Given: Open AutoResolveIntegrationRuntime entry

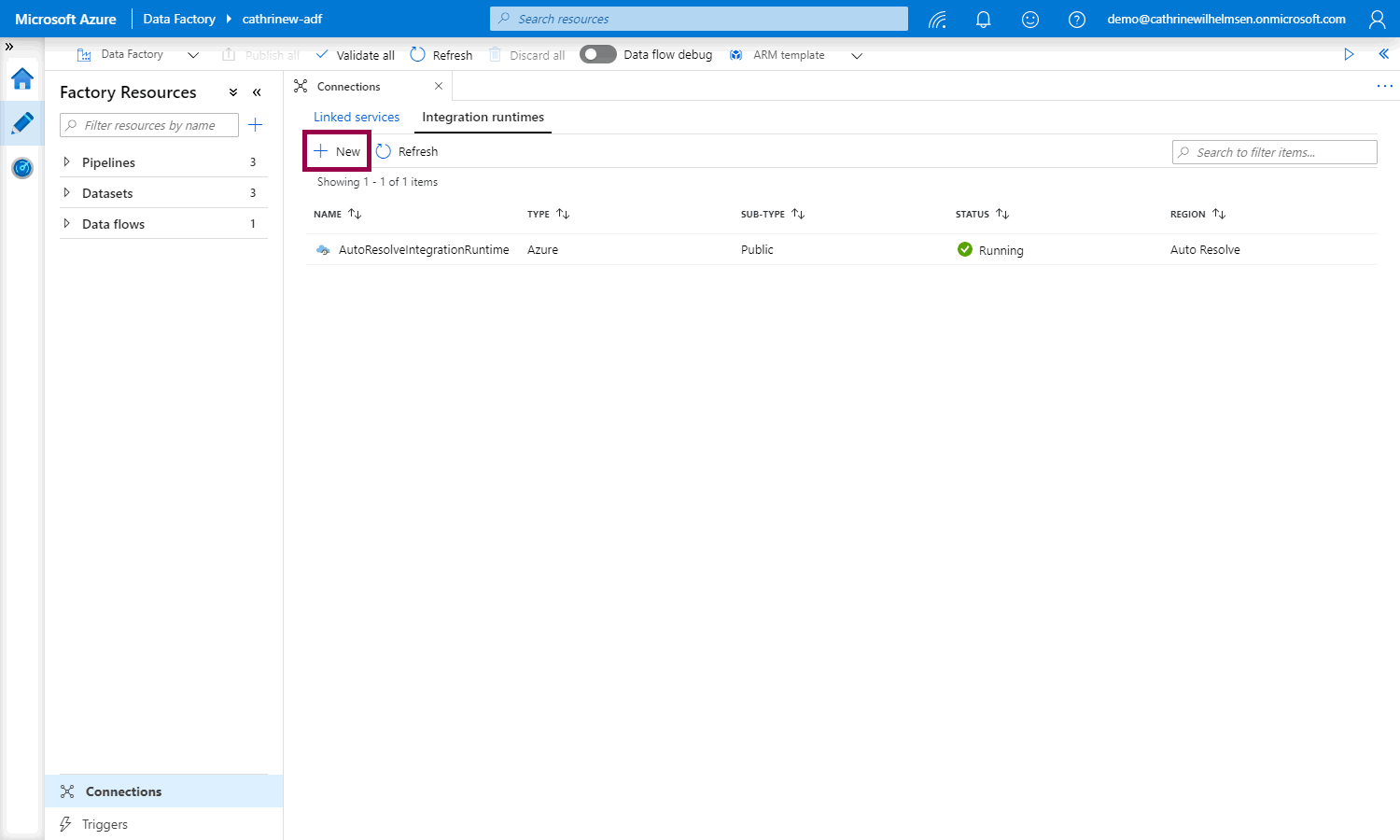Looking at the screenshot, I should (424, 250).
